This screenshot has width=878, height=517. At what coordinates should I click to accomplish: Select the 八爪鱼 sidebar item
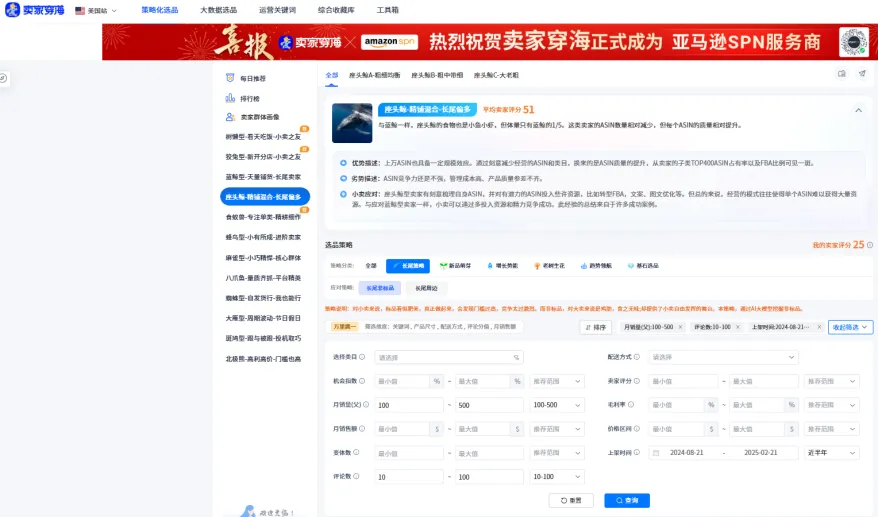[x=263, y=278]
